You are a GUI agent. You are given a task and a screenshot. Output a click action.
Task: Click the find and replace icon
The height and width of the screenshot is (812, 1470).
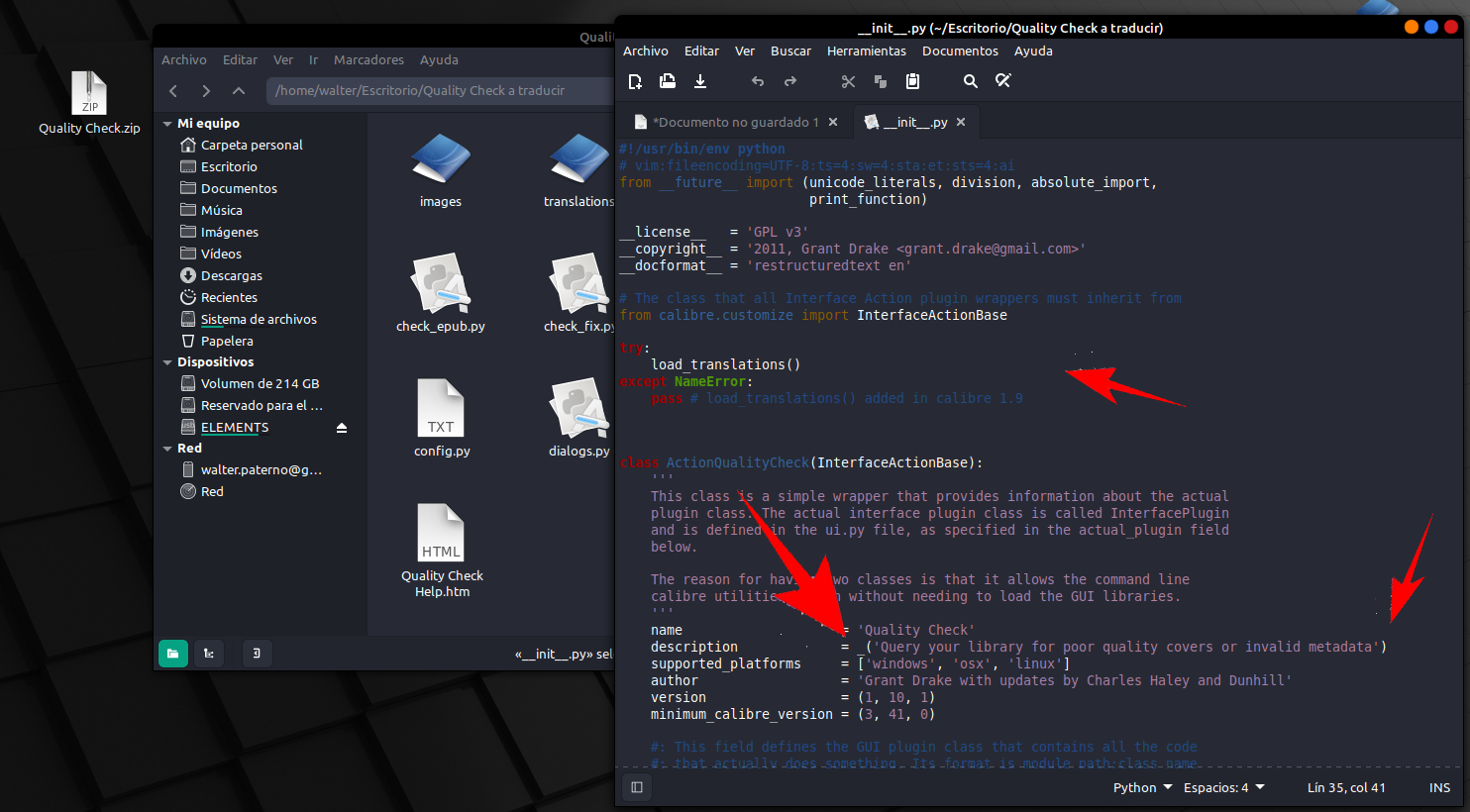click(x=1003, y=81)
